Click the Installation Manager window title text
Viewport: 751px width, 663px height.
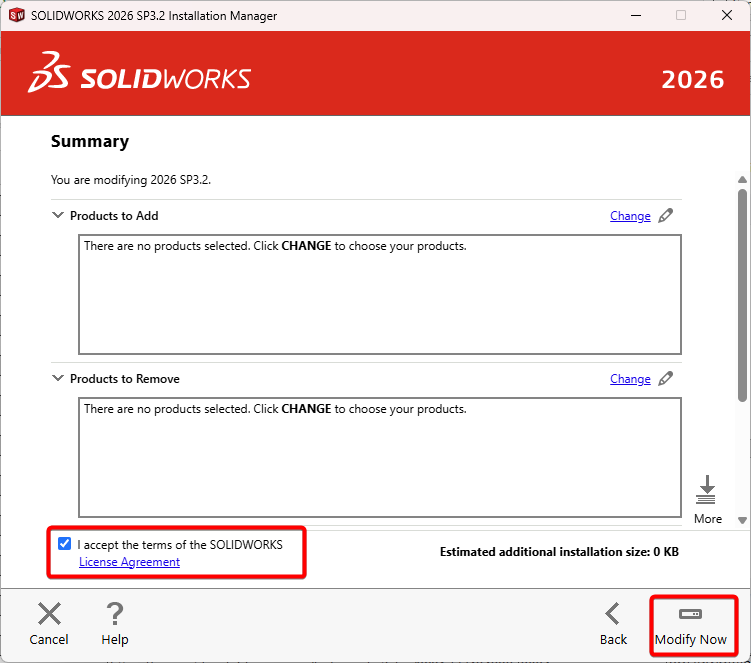pos(154,16)
